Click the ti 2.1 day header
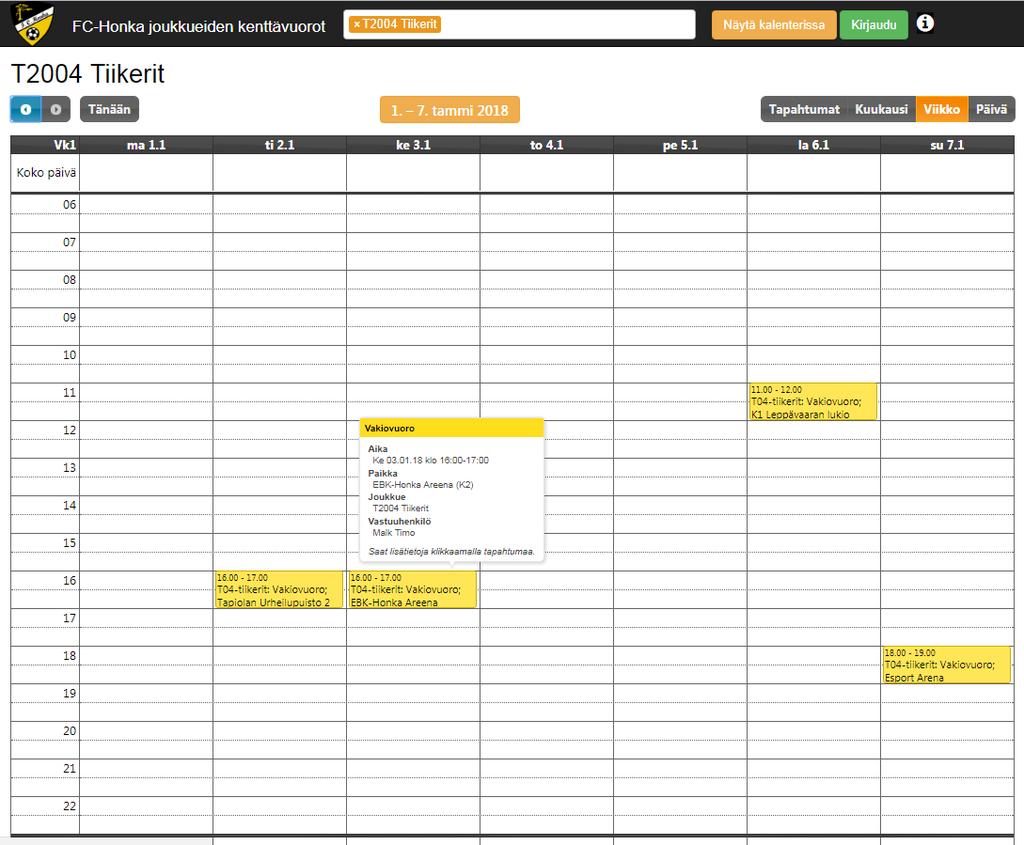Screen dimensions: 1024x845 coord(280,145)
